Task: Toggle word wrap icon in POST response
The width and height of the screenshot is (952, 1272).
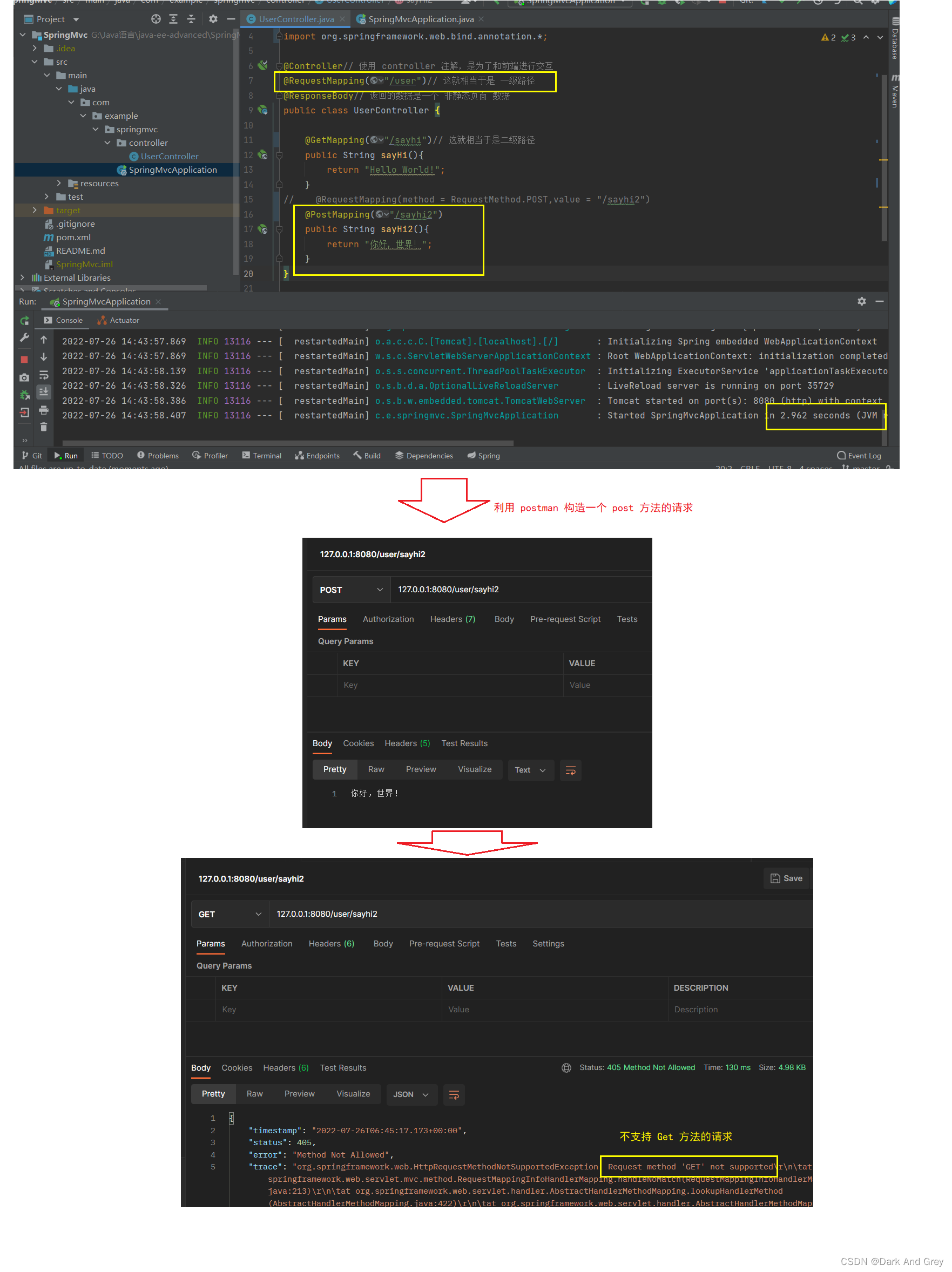Action: coord(570,770)
